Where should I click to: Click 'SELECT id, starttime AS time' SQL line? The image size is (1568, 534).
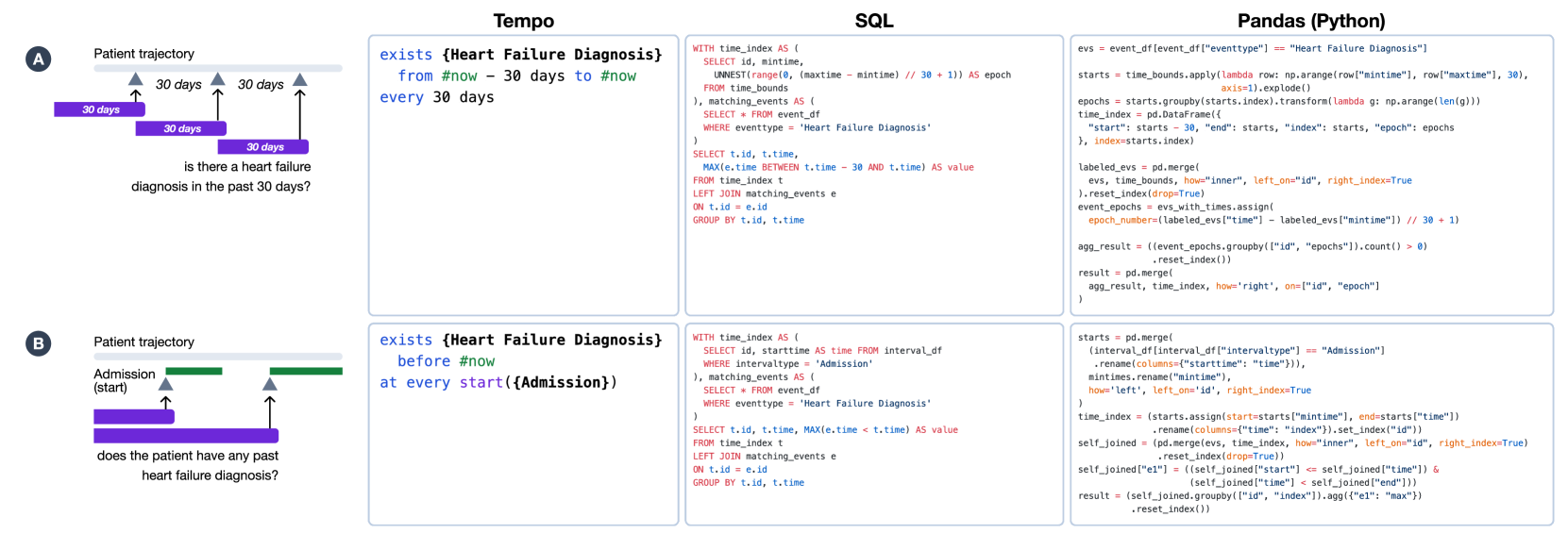[822, 350]
